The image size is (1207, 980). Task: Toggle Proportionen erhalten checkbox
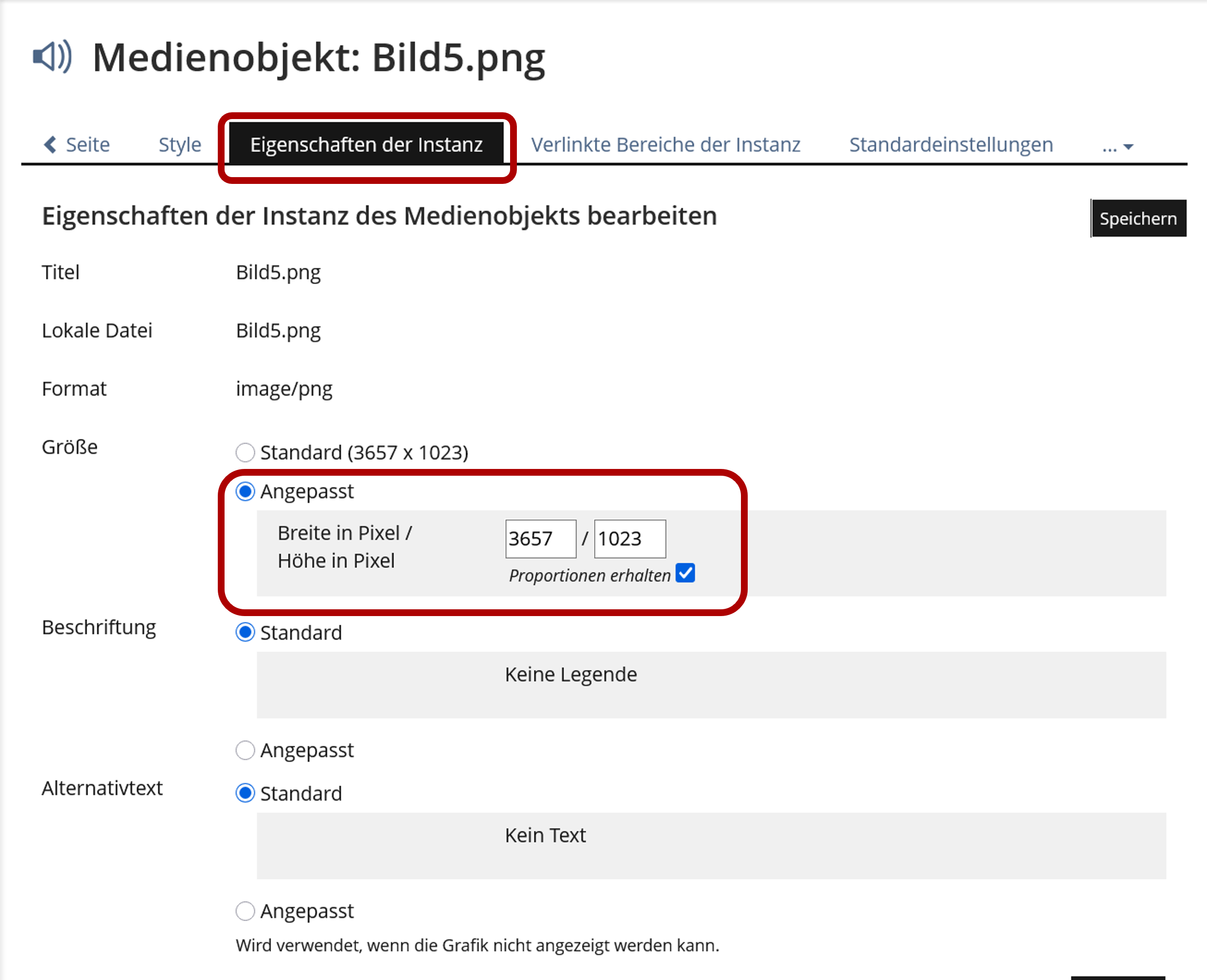pyautogui.click(x=685, y=573)
